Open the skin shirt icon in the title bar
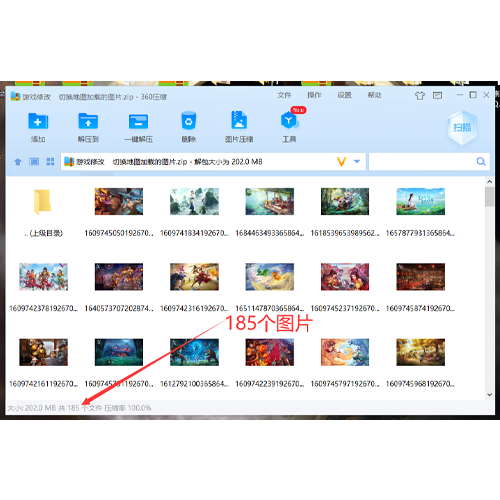 [x=420, y=96]
